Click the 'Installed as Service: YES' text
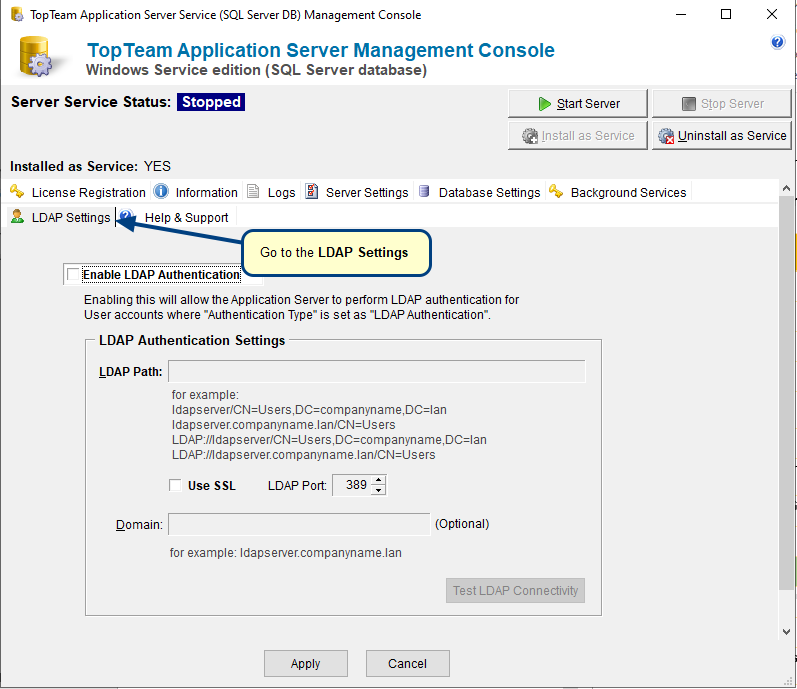This screenshot has width=797, height=689. coord(90,166)
